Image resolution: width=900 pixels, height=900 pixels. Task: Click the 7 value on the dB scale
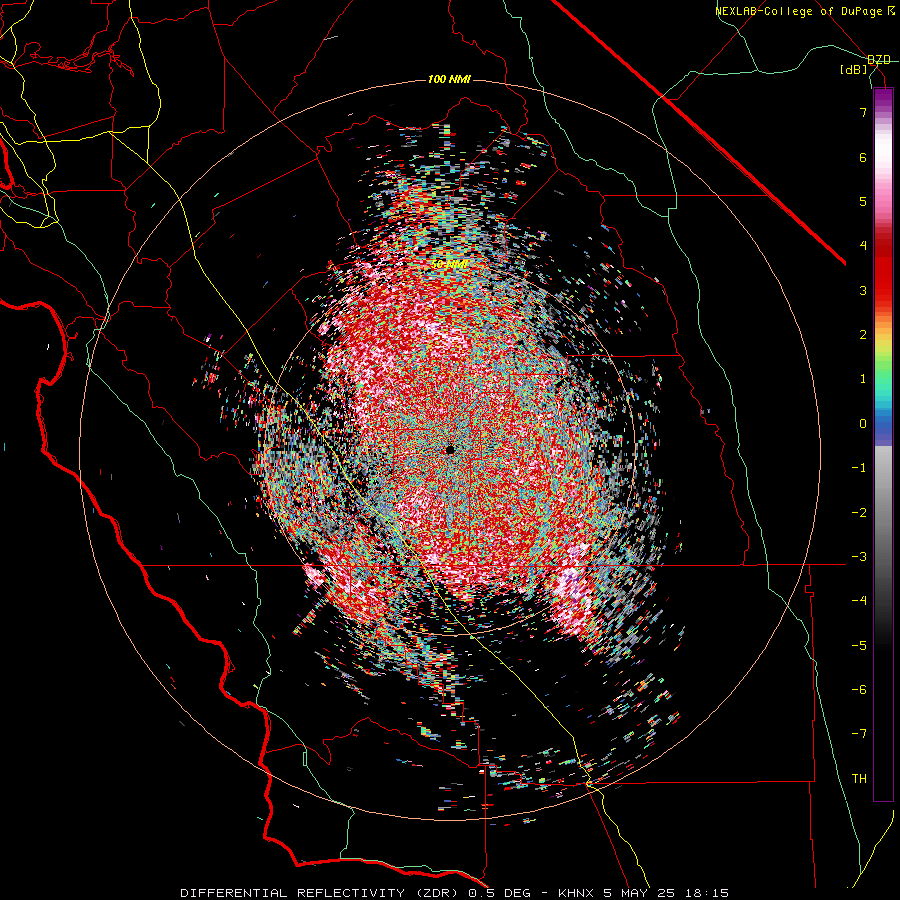tap(863, 112)
